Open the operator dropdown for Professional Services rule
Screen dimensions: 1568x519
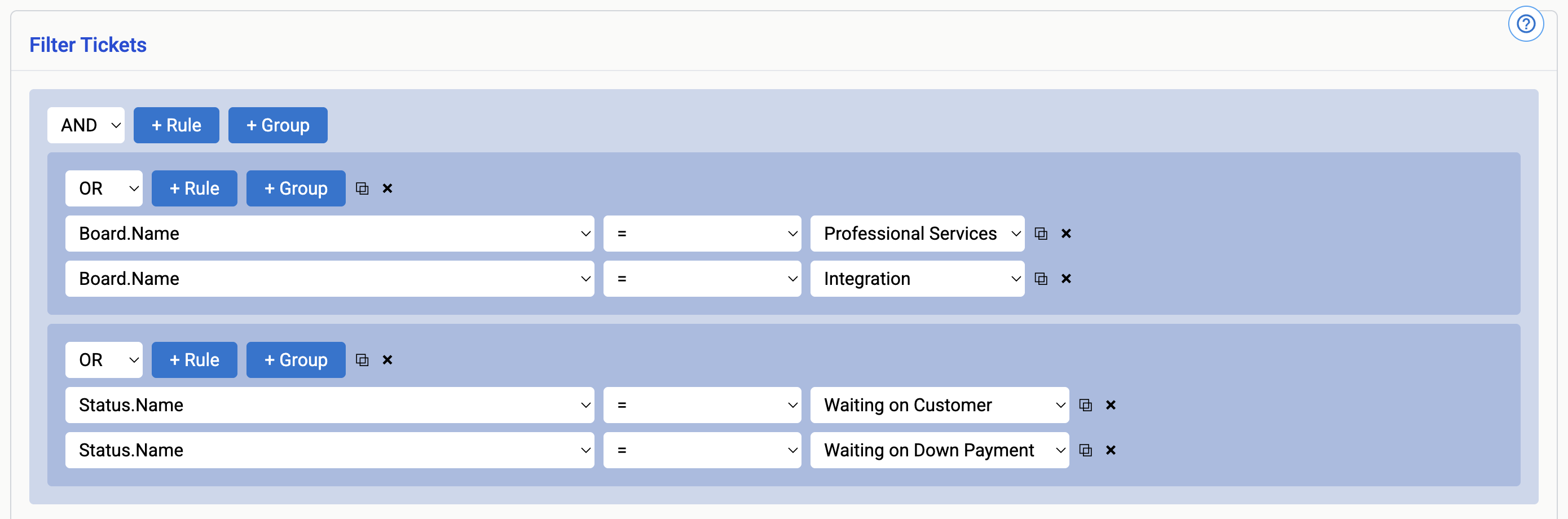[702, 234]
